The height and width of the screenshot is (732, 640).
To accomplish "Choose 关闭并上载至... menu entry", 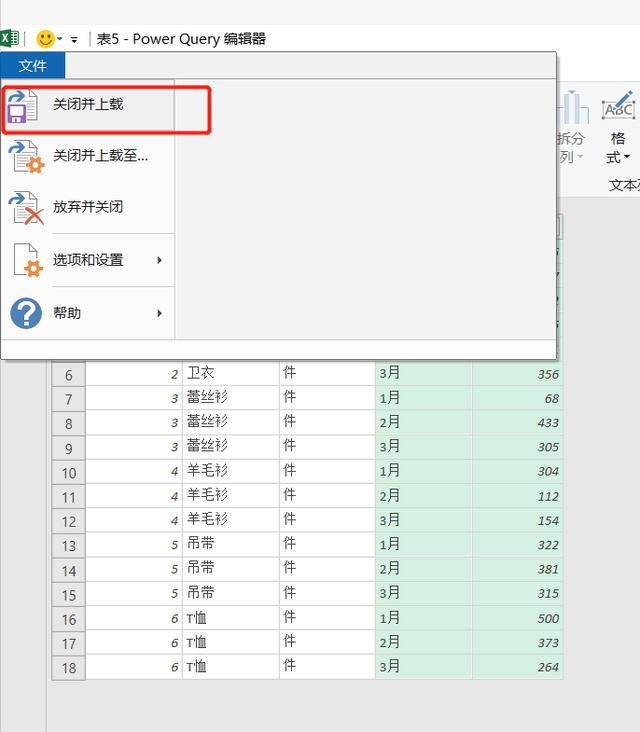I will pyautogui.click(x=88, y=155).
